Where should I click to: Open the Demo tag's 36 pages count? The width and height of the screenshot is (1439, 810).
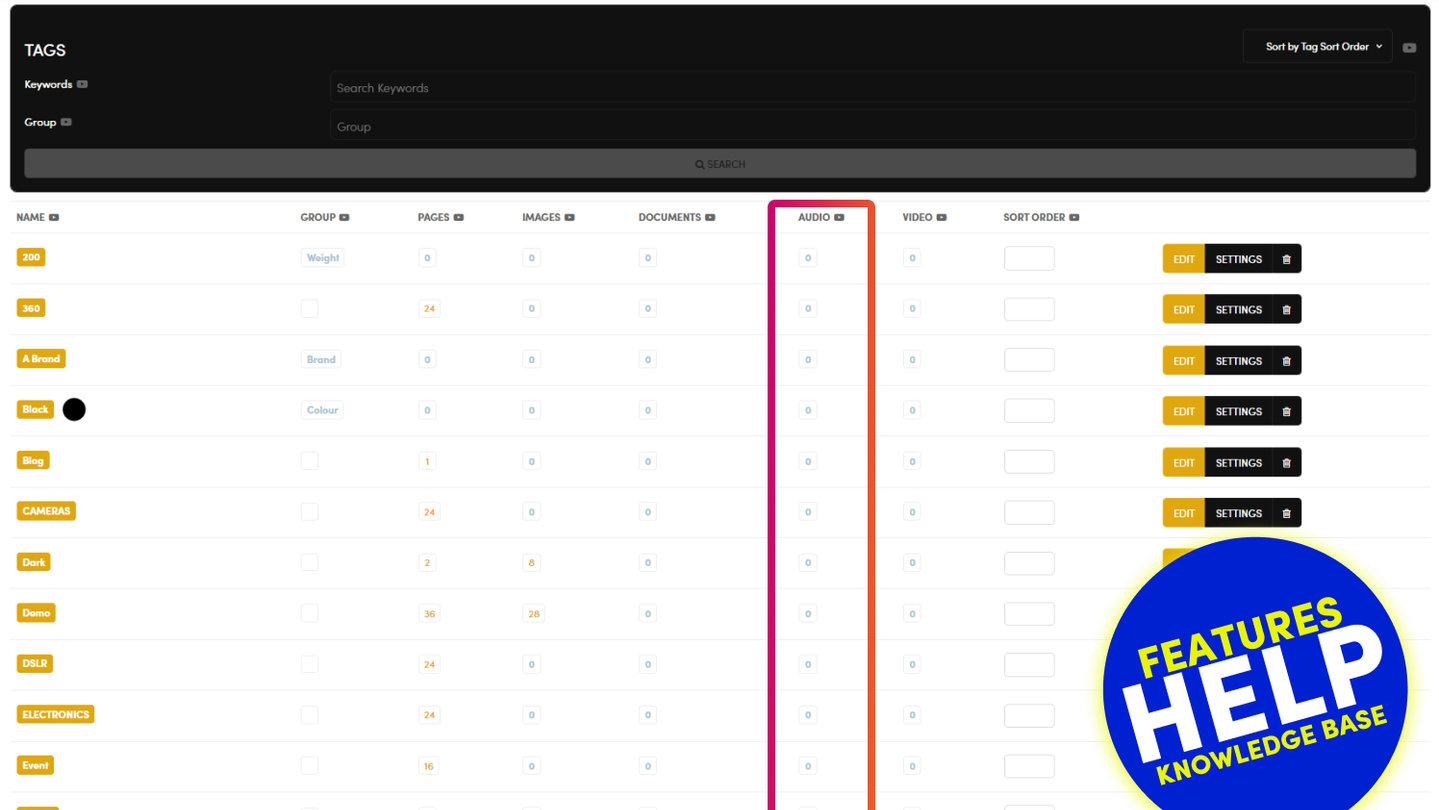click(x=429, y=614)
